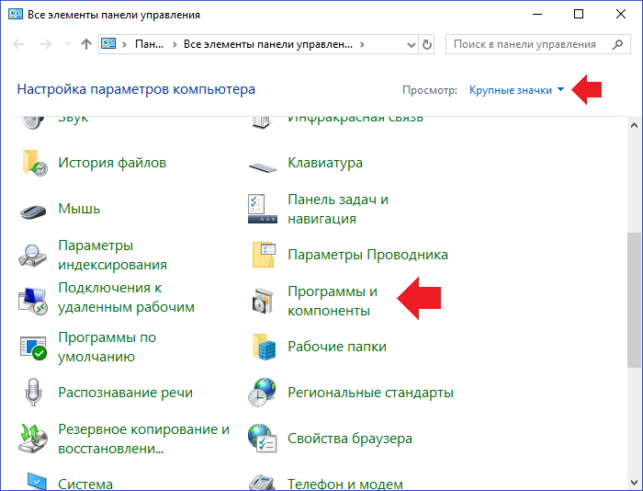Open the Клавиатура link
Image resolution: width=643 pixels, height=491 pixels.
pos(325,163)
